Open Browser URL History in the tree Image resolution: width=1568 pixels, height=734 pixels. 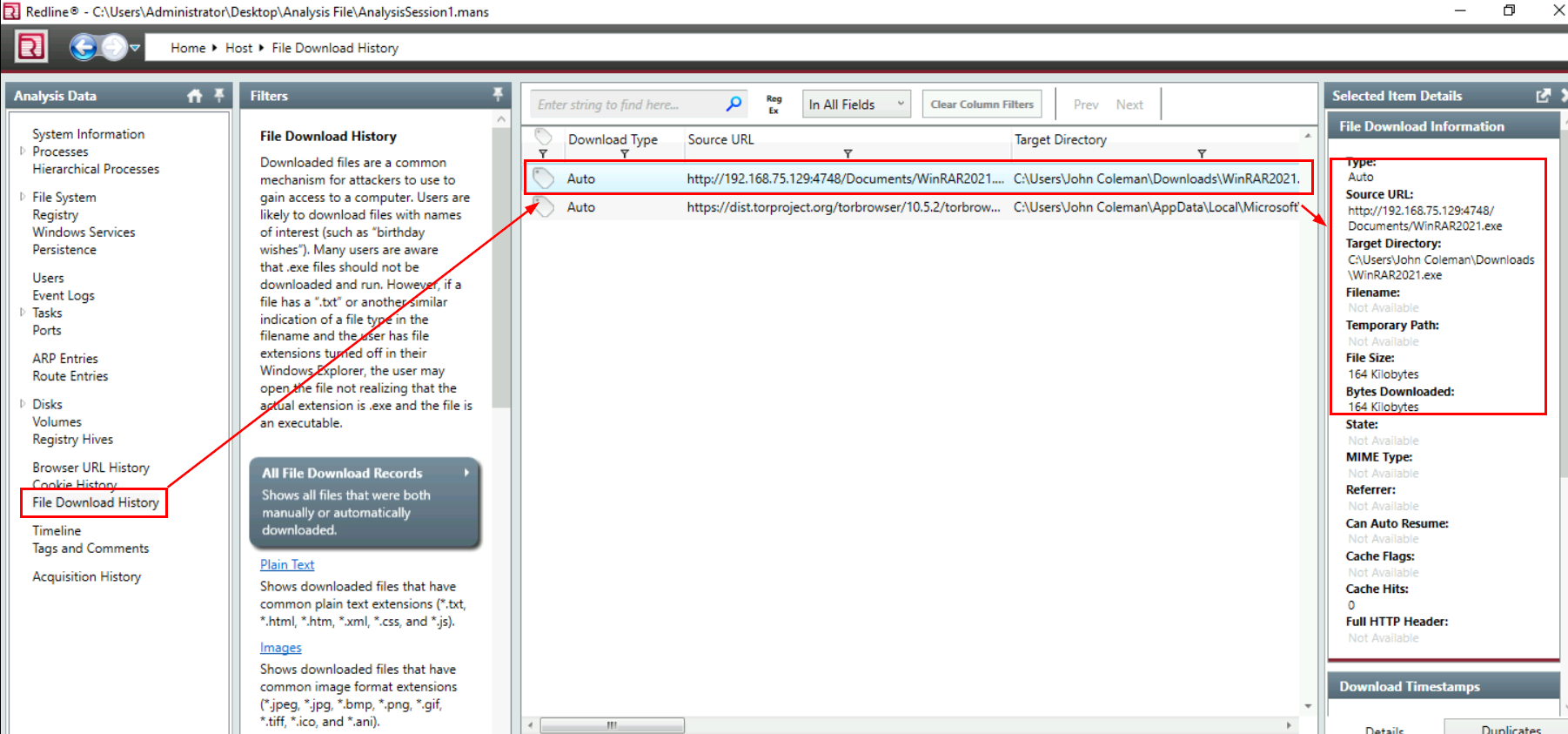point(91,468)
